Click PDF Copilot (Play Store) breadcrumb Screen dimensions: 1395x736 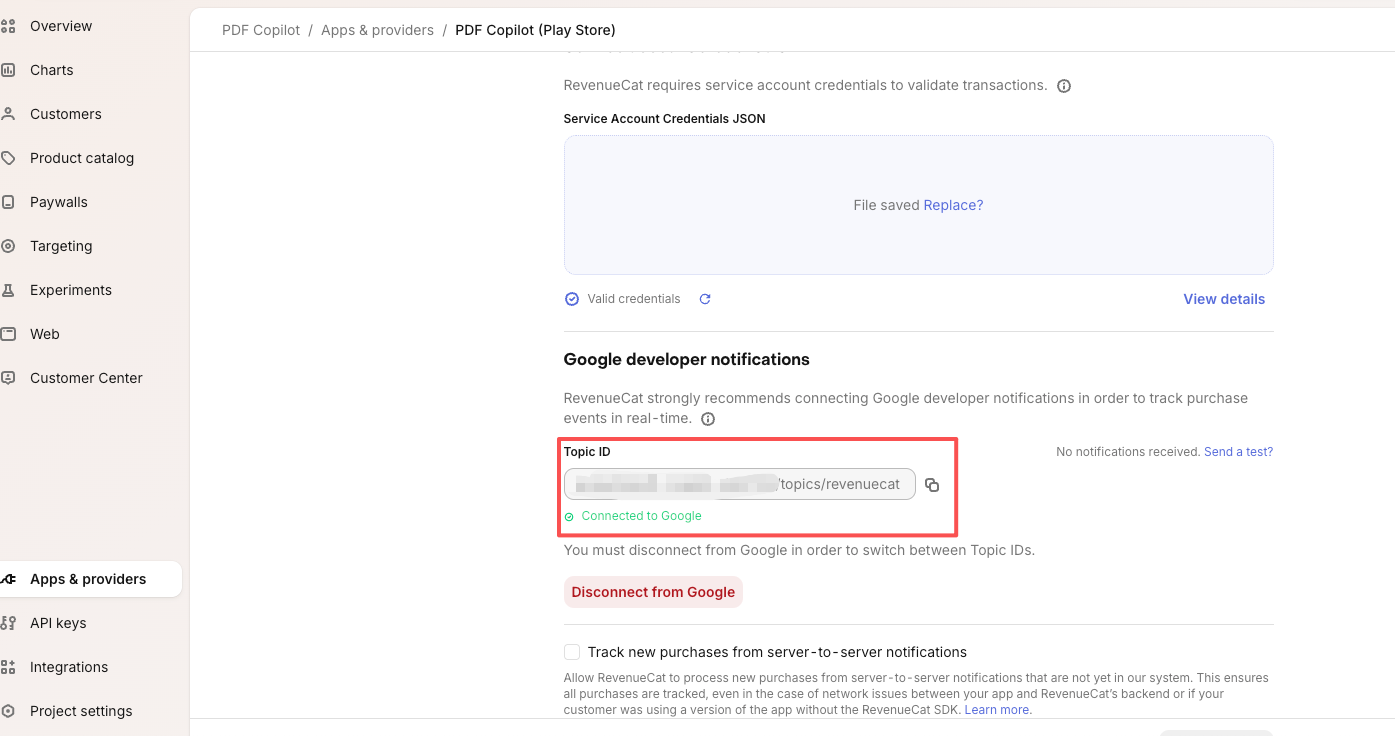point(535,30)
